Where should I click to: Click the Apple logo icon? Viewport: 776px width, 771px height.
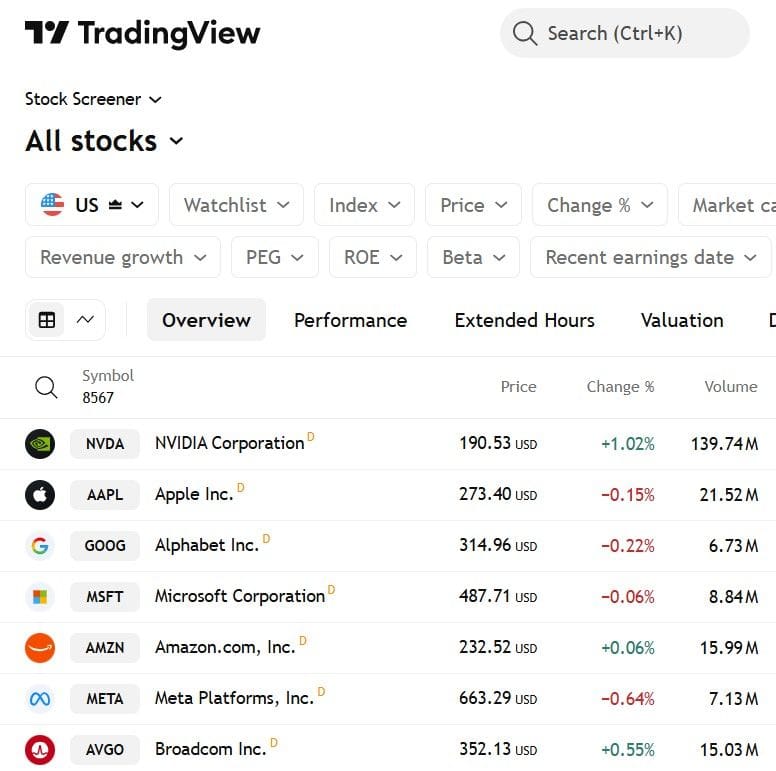click(x=40, y=494)
